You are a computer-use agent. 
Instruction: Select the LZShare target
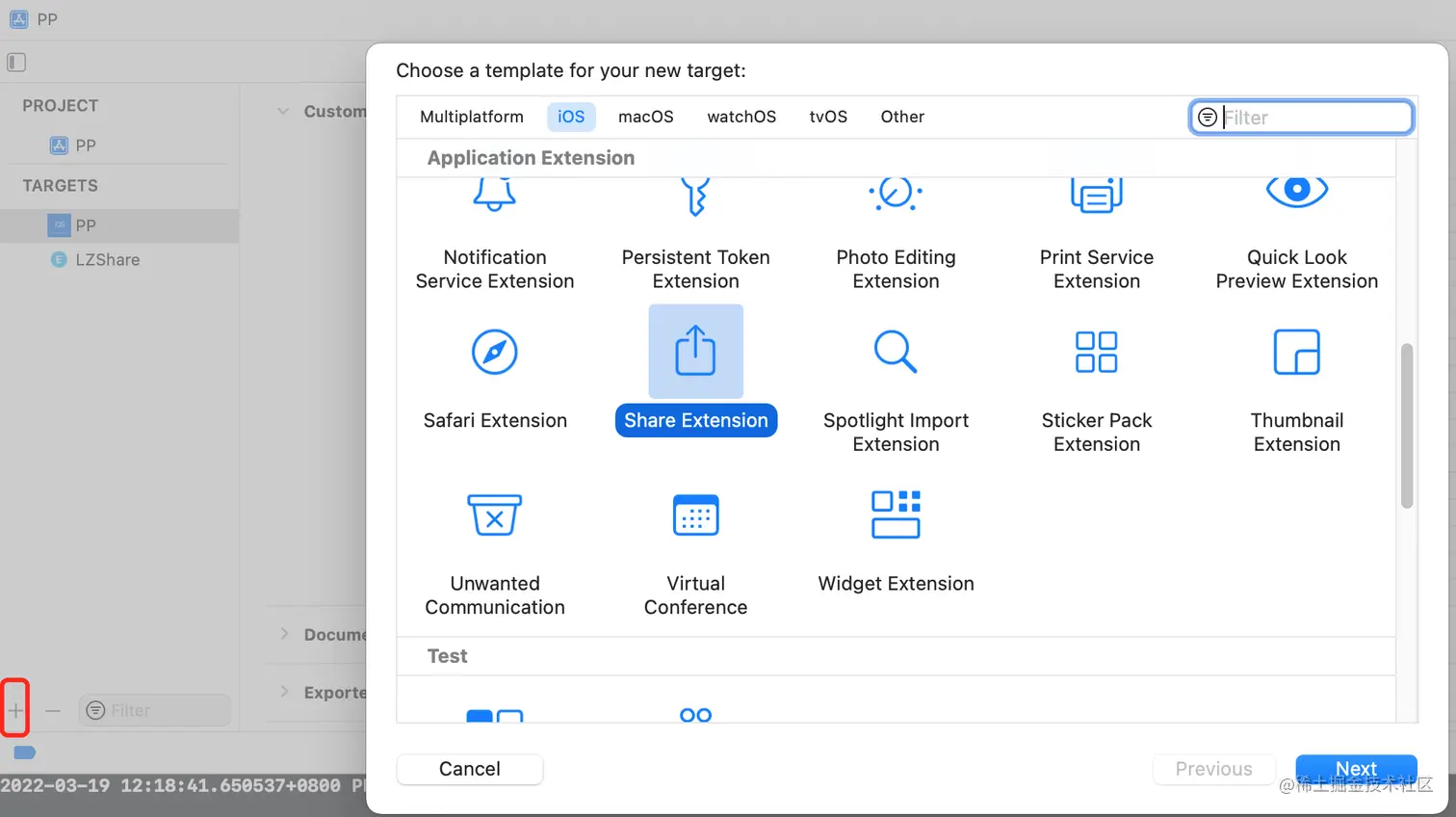(95, 260)
